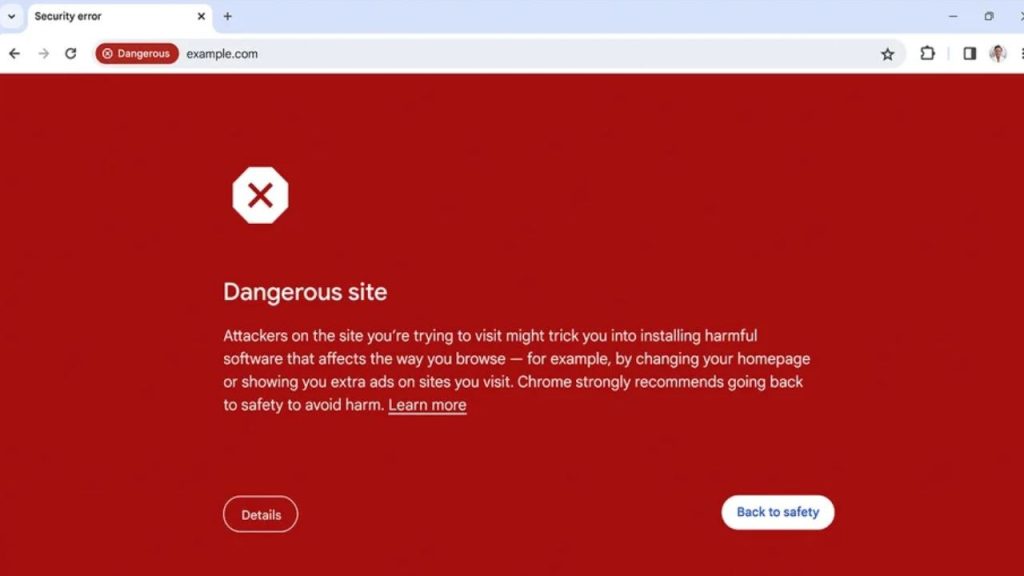Viewport: 1024px width, 576px height.
Task: Open the Learn more link
Action: click(x=427, y=405)
